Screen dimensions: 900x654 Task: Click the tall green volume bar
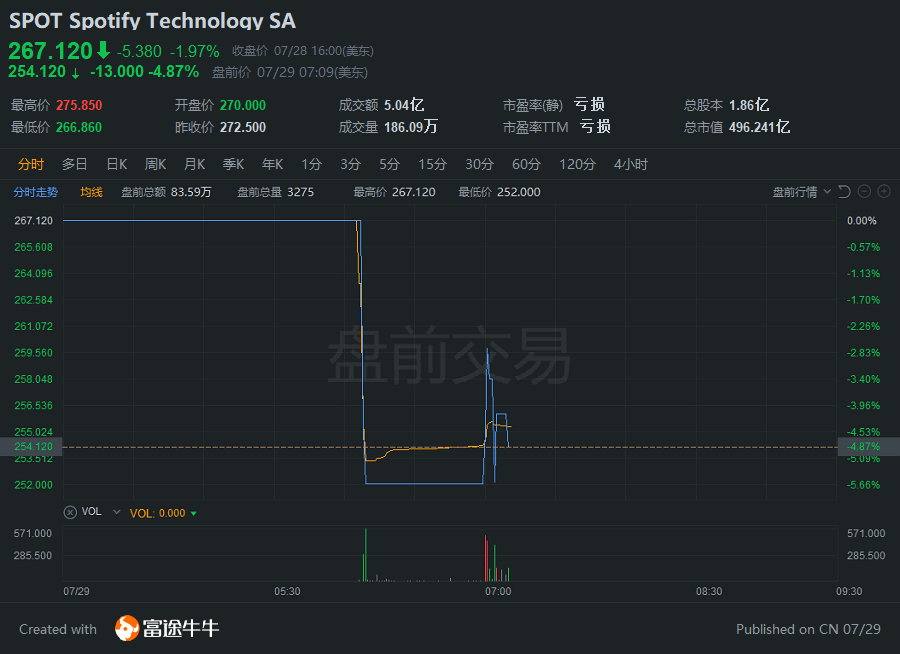(366, 555)
